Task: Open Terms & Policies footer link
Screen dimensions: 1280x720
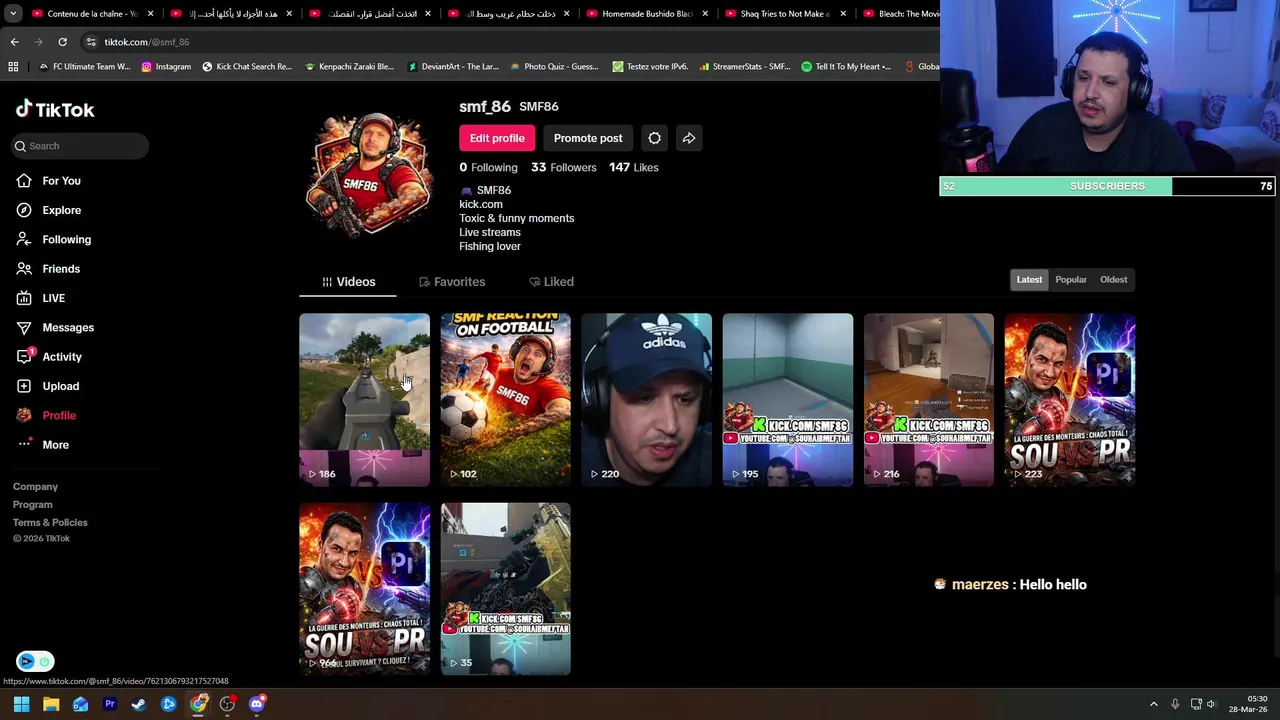Action: coord(50,523)
